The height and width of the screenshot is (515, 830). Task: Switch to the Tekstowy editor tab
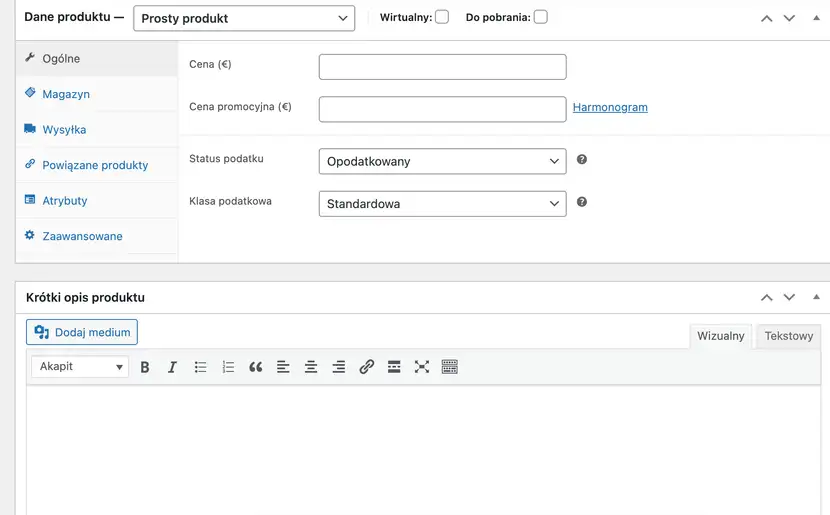(789, 336)
